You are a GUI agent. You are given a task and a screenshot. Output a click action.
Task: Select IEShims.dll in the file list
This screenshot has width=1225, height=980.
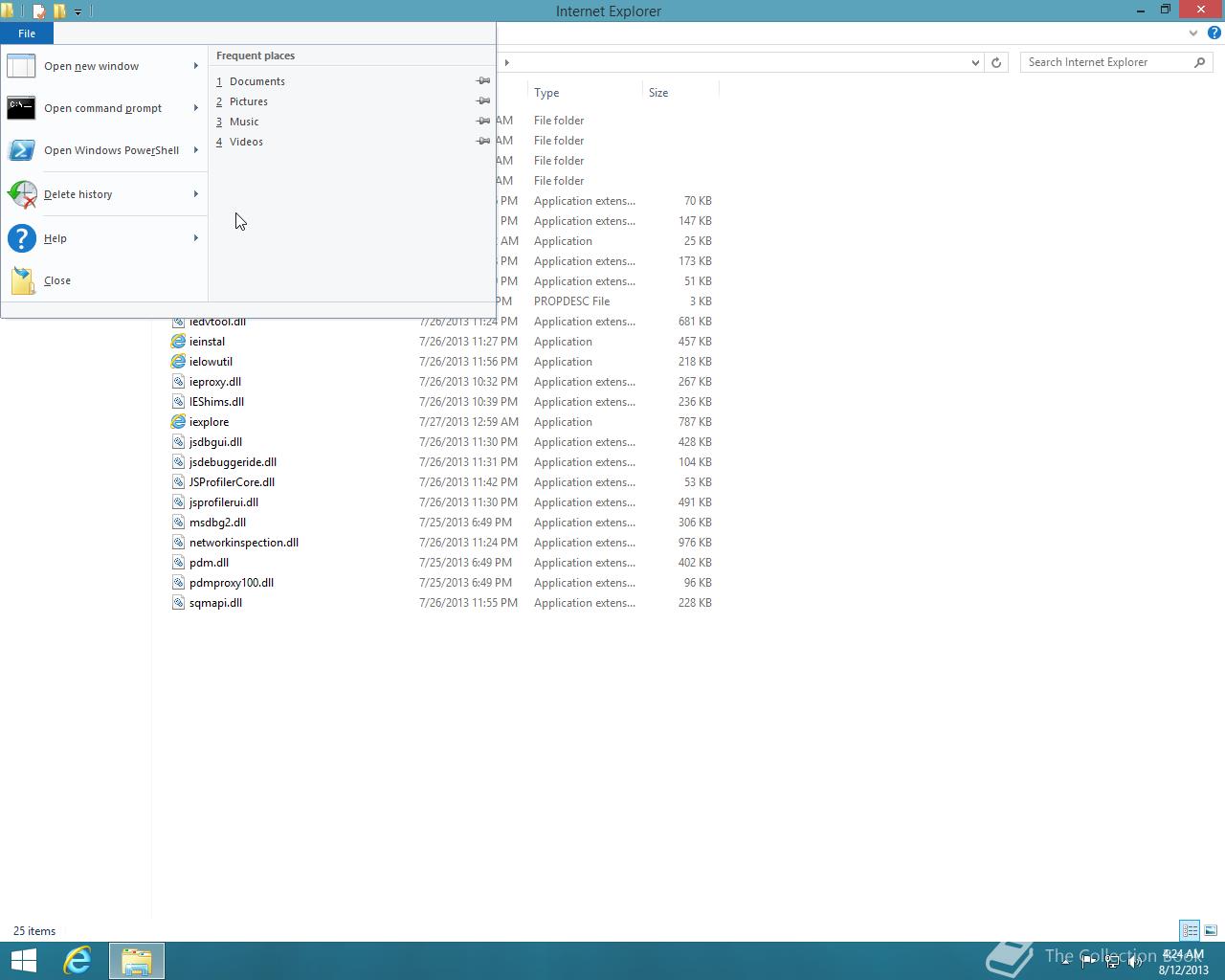pos(216,402)
